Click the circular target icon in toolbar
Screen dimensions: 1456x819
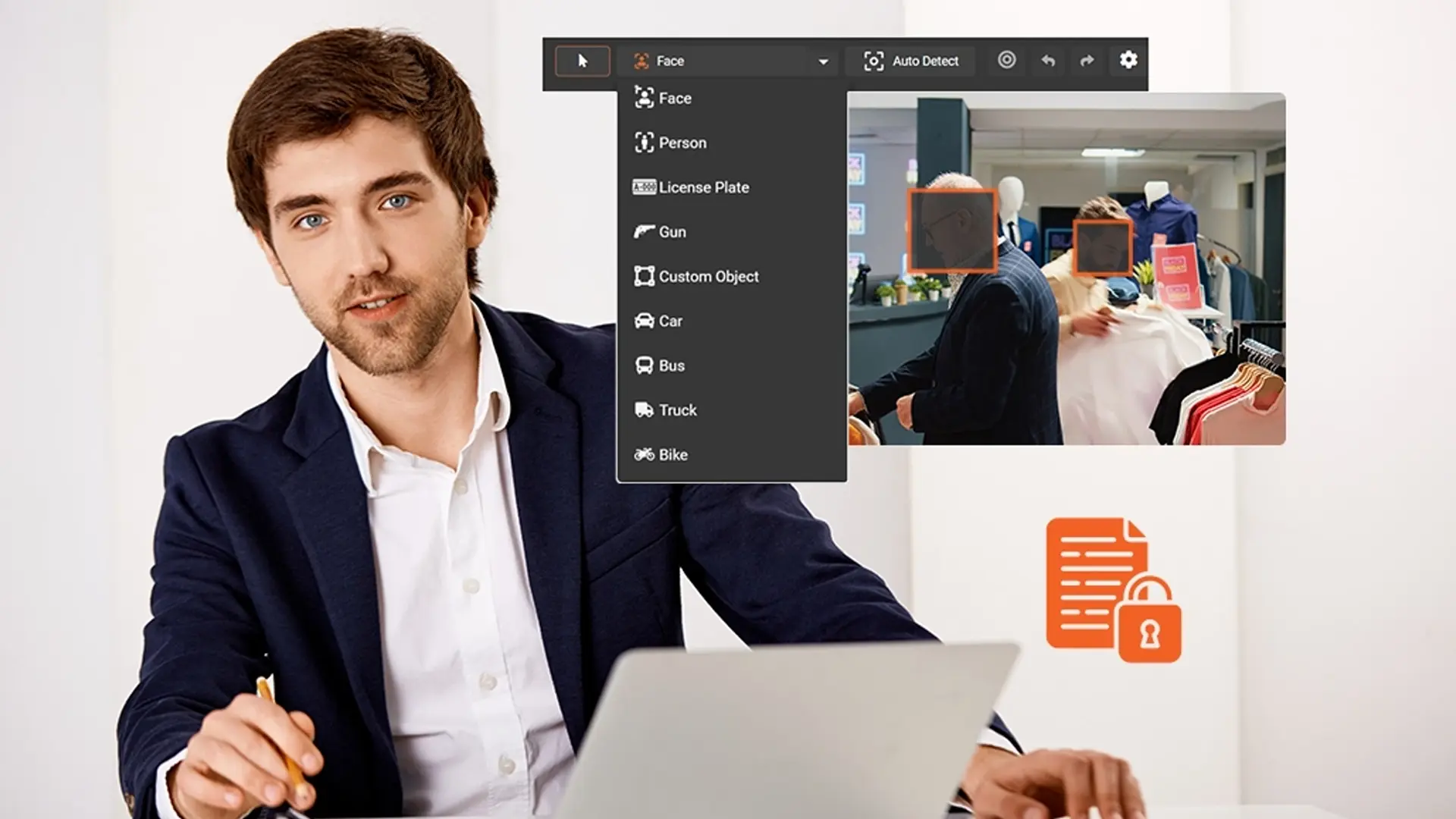[x=1006, y=60]
